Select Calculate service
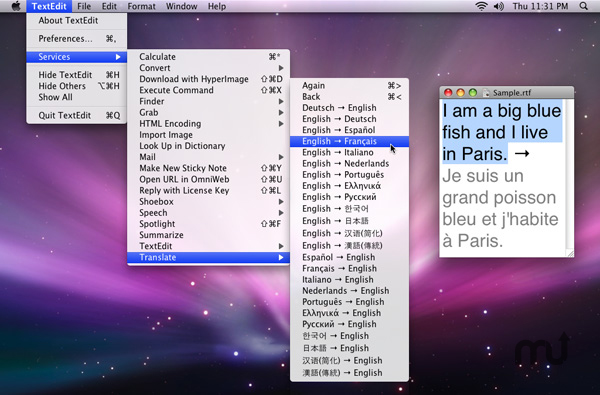This screenshot has width=600, height=395. pyautogui.click(x=209, y=57)
